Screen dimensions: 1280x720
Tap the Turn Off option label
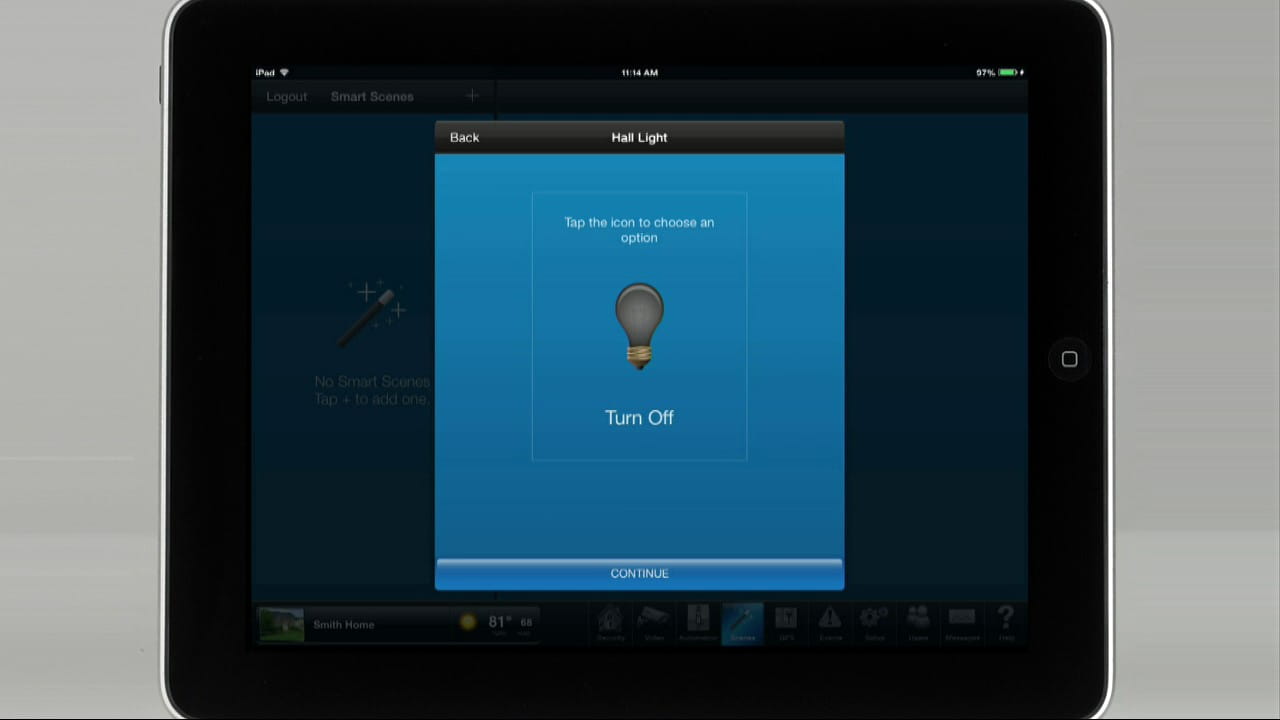pos(639,418)
